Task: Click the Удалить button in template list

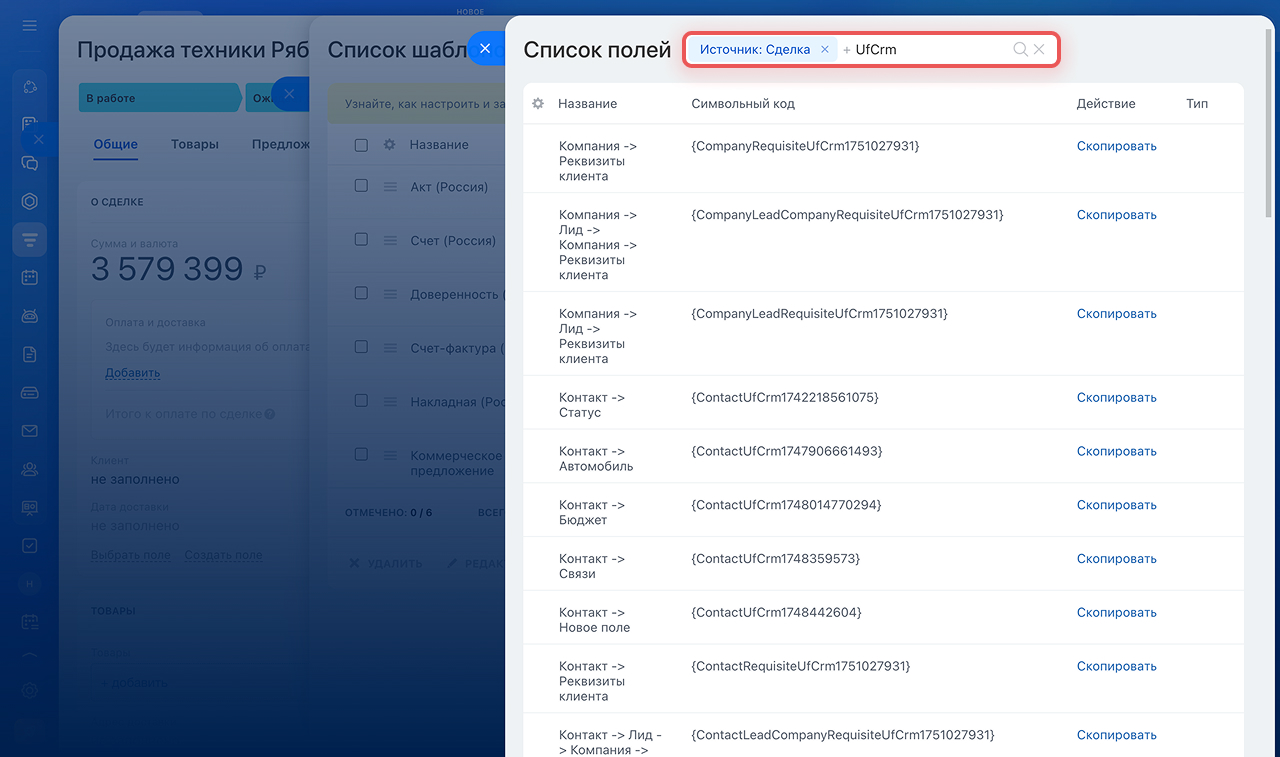Action: point(385,564)
